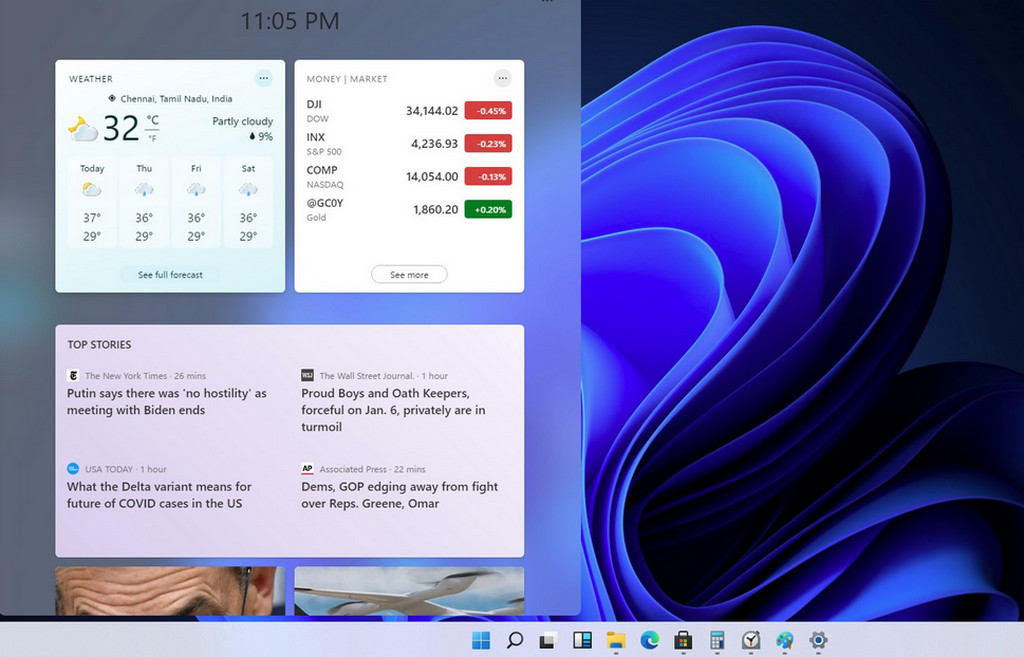Screen dimensions: 1024x657
Task: Switch temperature unit to °F
Action: coord(153,138)
